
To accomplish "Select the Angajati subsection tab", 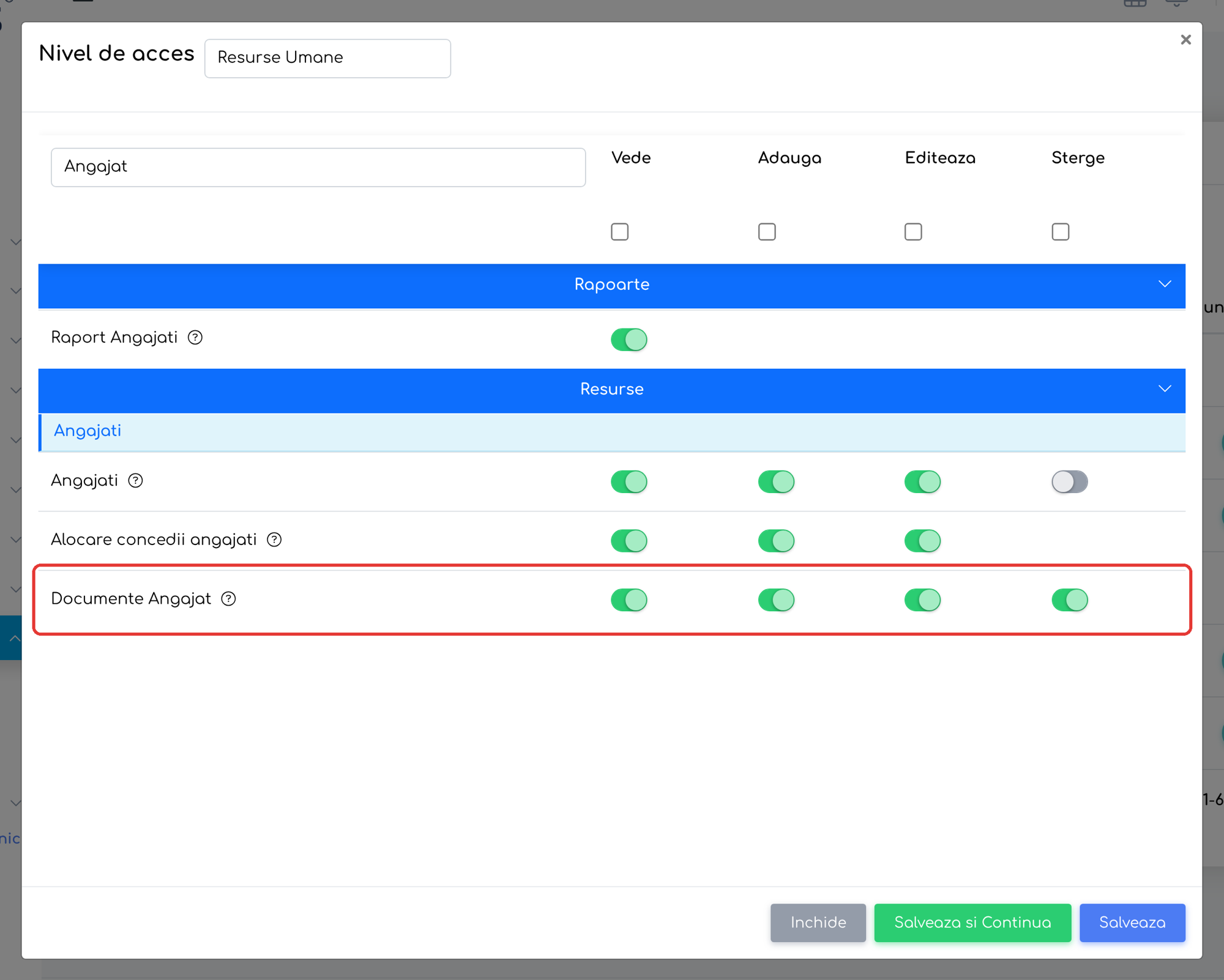I will (88, 431).
